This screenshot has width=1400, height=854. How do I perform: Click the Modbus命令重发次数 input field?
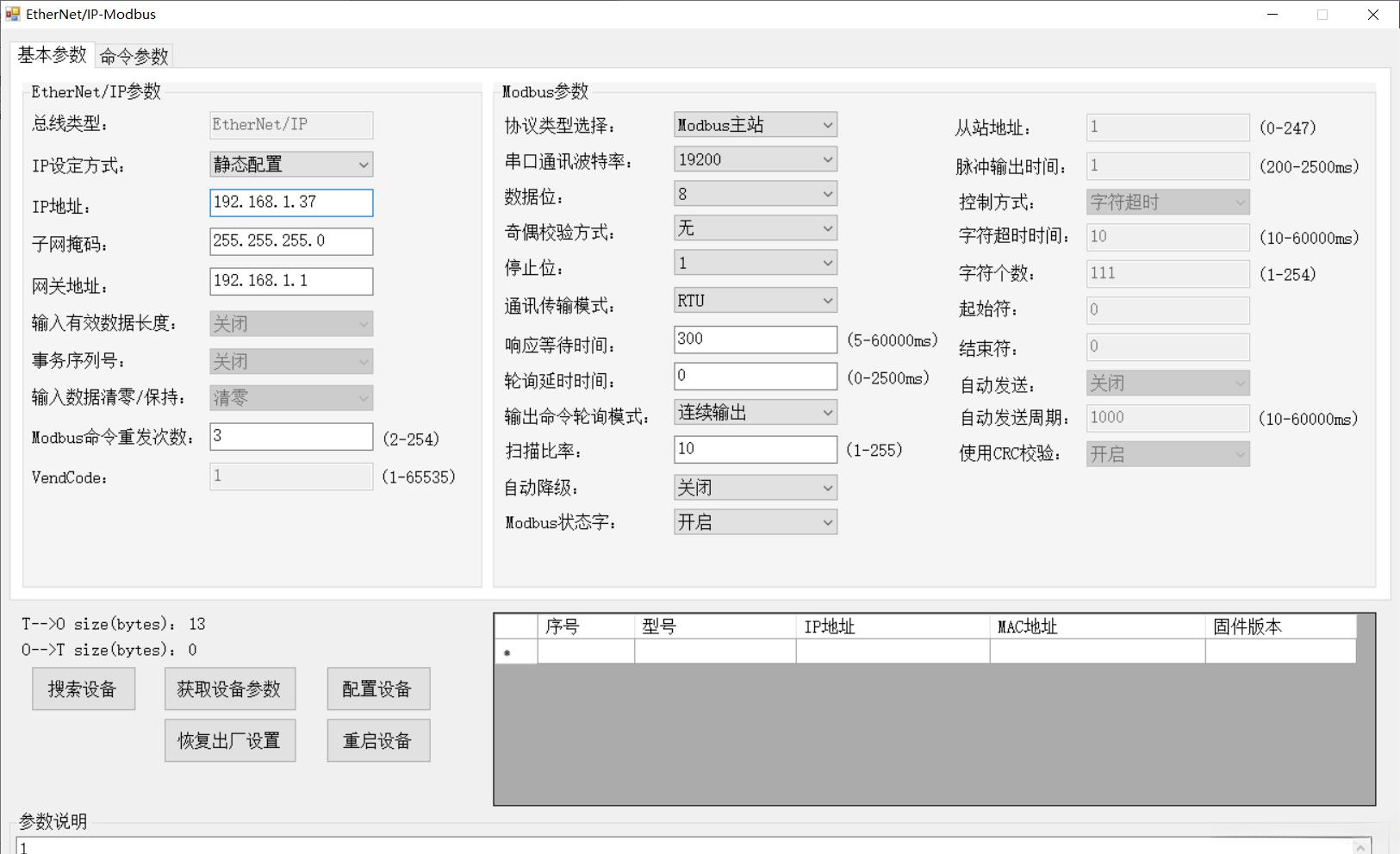pyautogui.click(x=291, y=437)
